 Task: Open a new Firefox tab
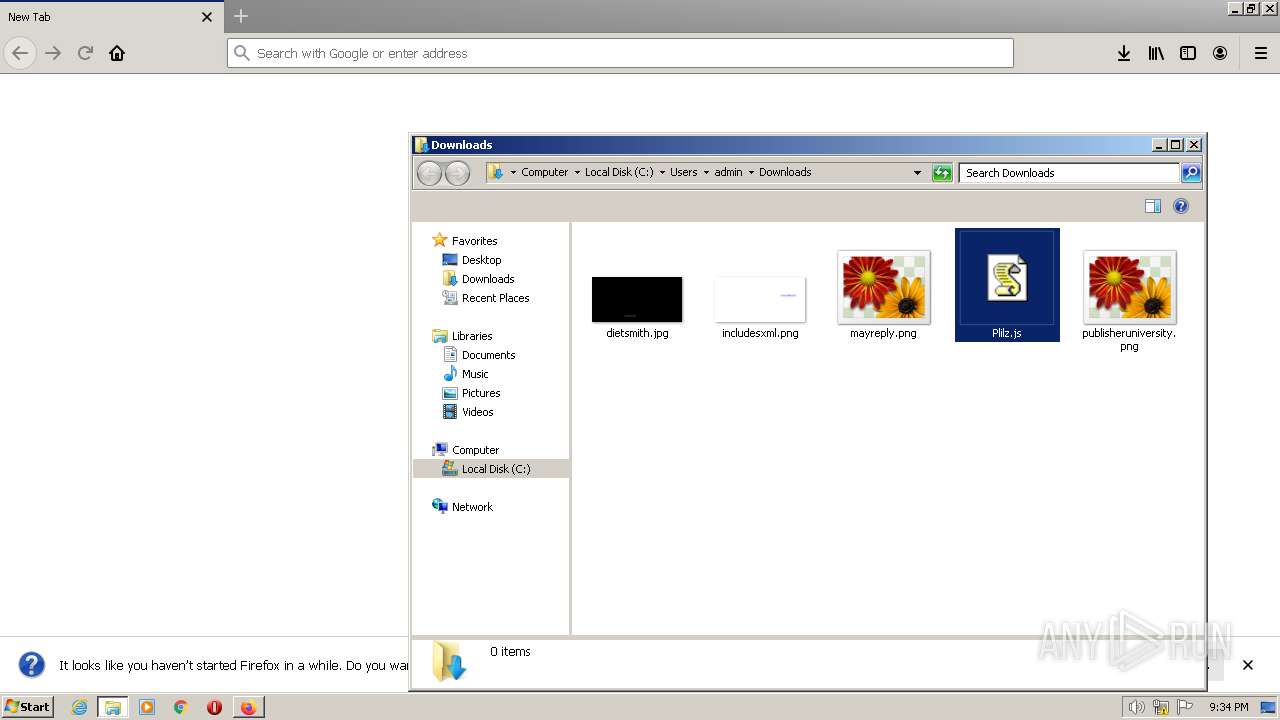click(x=241, y=16)
